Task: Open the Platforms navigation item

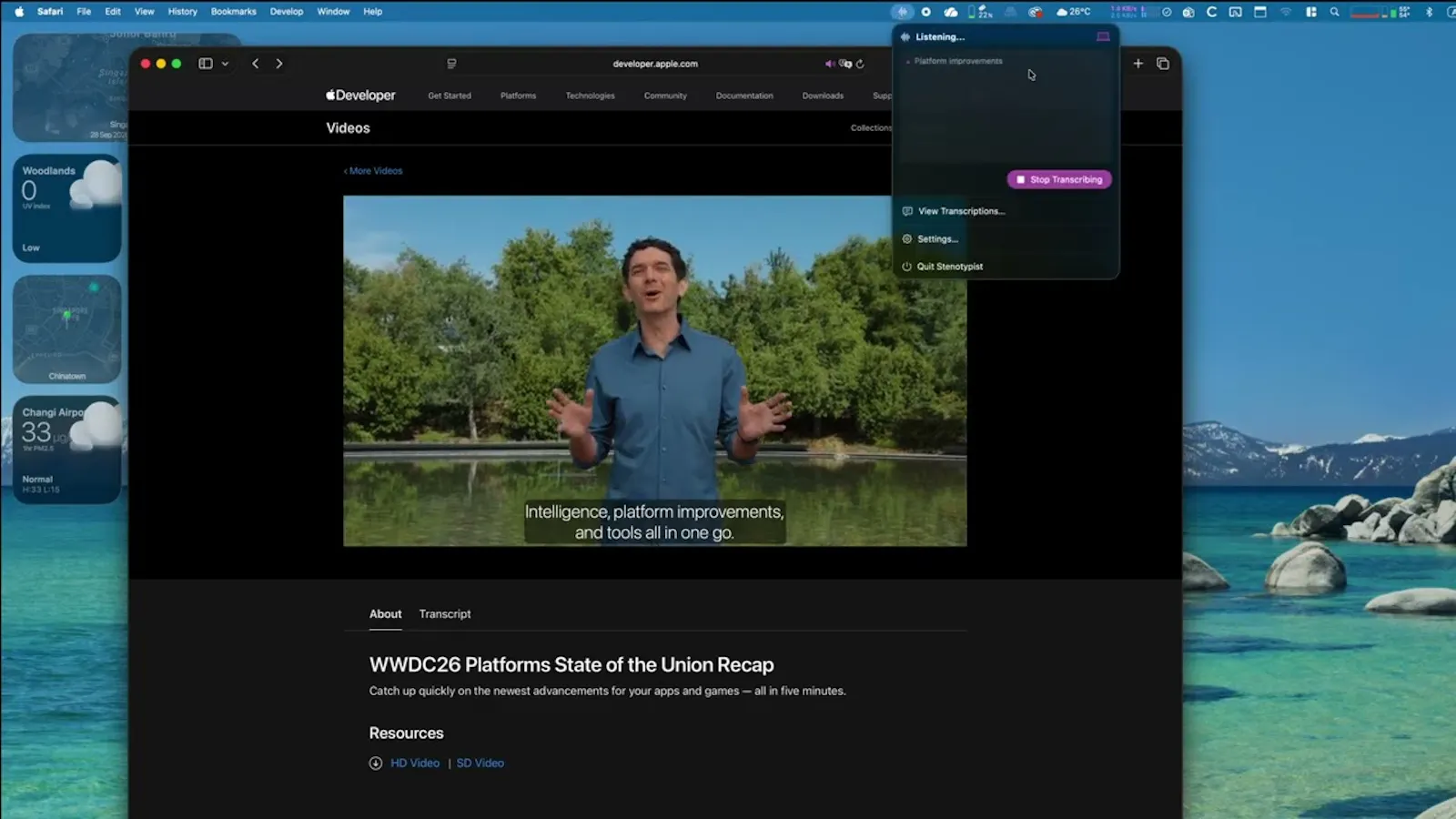Action: click(x=518, y=96)
